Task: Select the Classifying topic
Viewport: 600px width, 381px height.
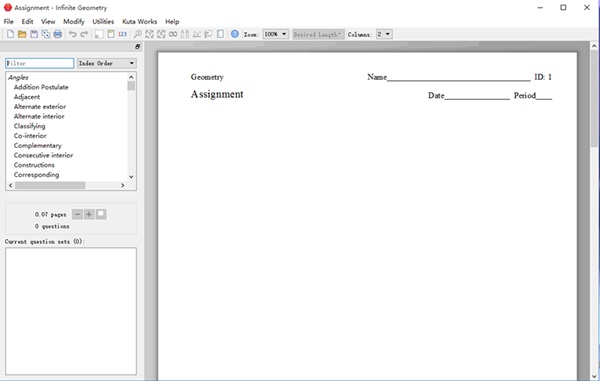Action: click(x=29, y=126)
